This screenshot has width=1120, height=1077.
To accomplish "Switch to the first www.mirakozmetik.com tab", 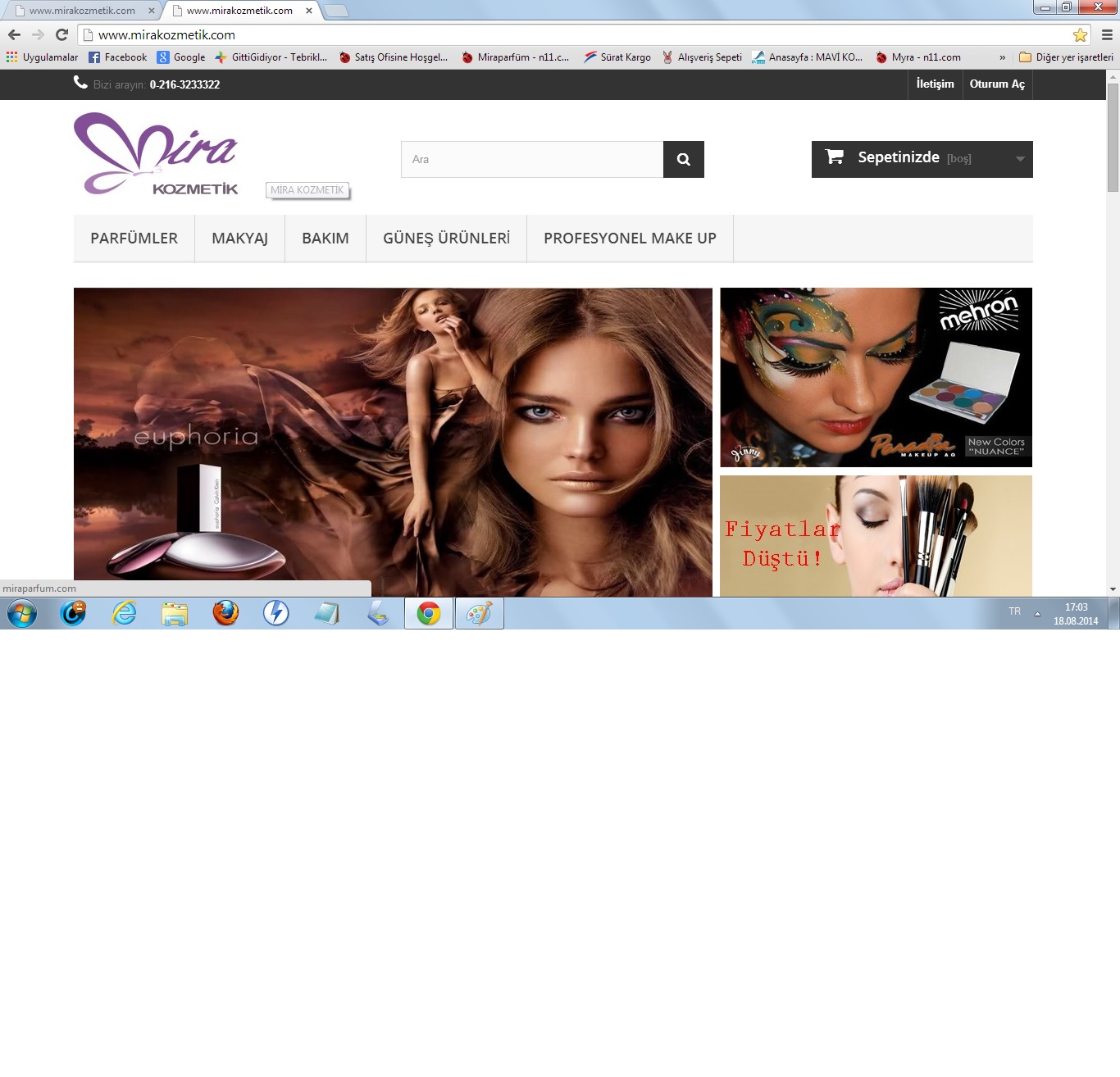I will (x=82, y=11).
